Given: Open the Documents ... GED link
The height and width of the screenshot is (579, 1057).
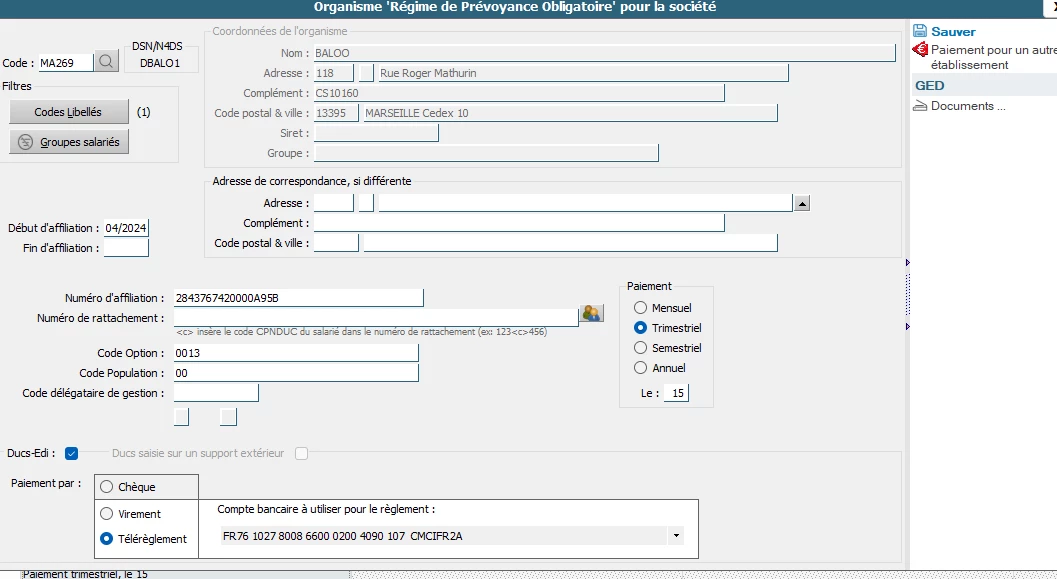Looking at the screenshot, I should pyautogui.click(x=968, y=106).
